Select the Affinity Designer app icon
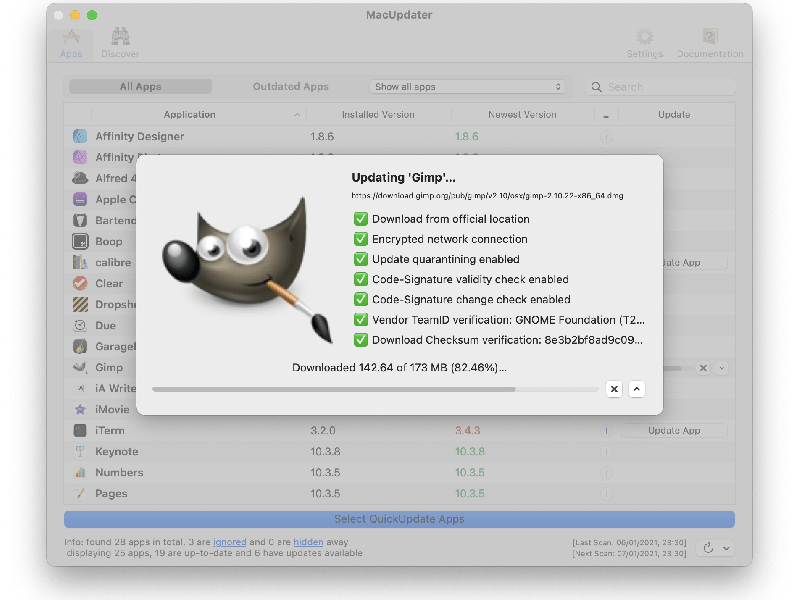Viewport: 800px width, 600px height. click(x=80, y=136)
